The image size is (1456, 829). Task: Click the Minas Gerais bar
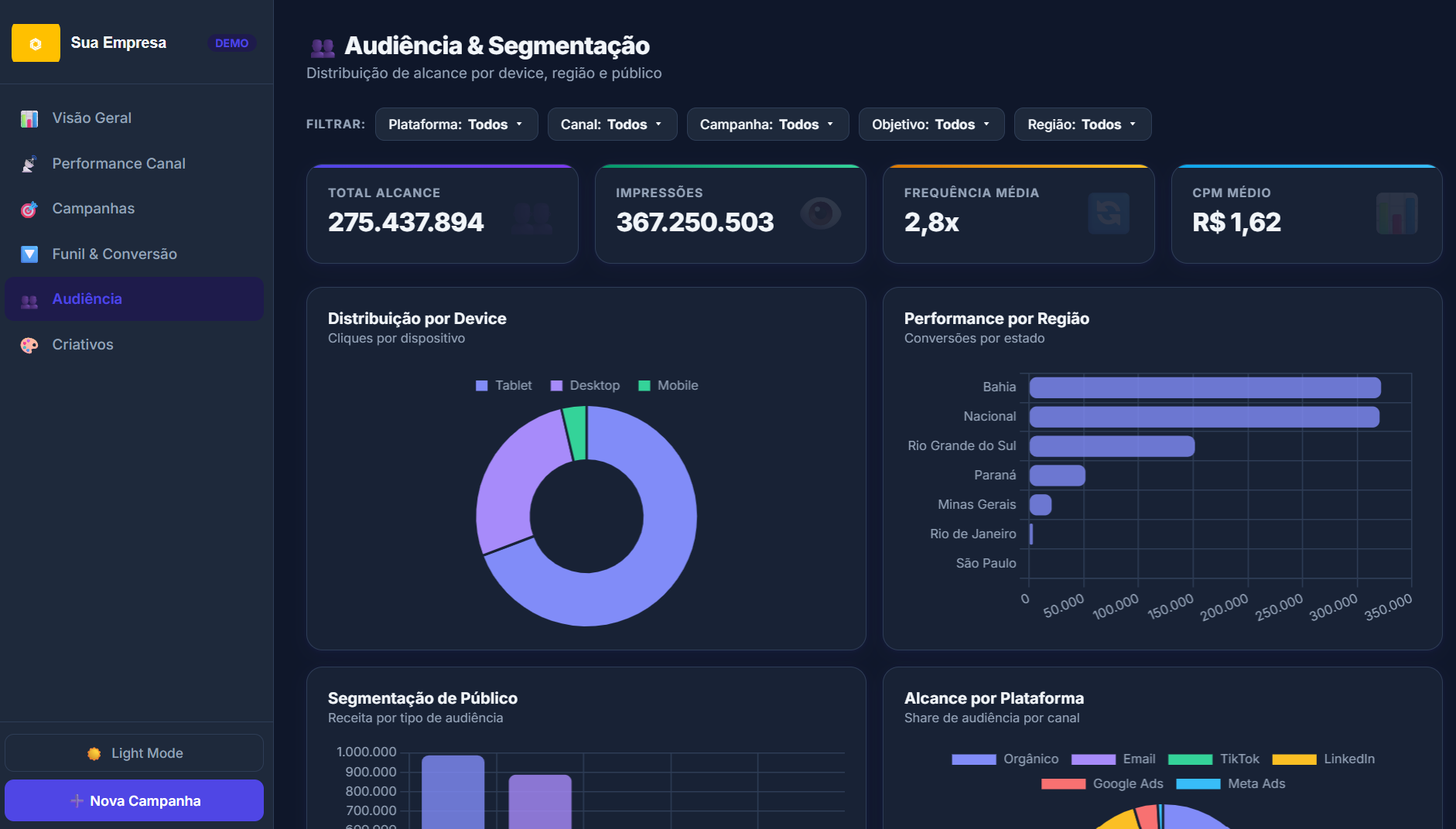tap(1041, 505)
